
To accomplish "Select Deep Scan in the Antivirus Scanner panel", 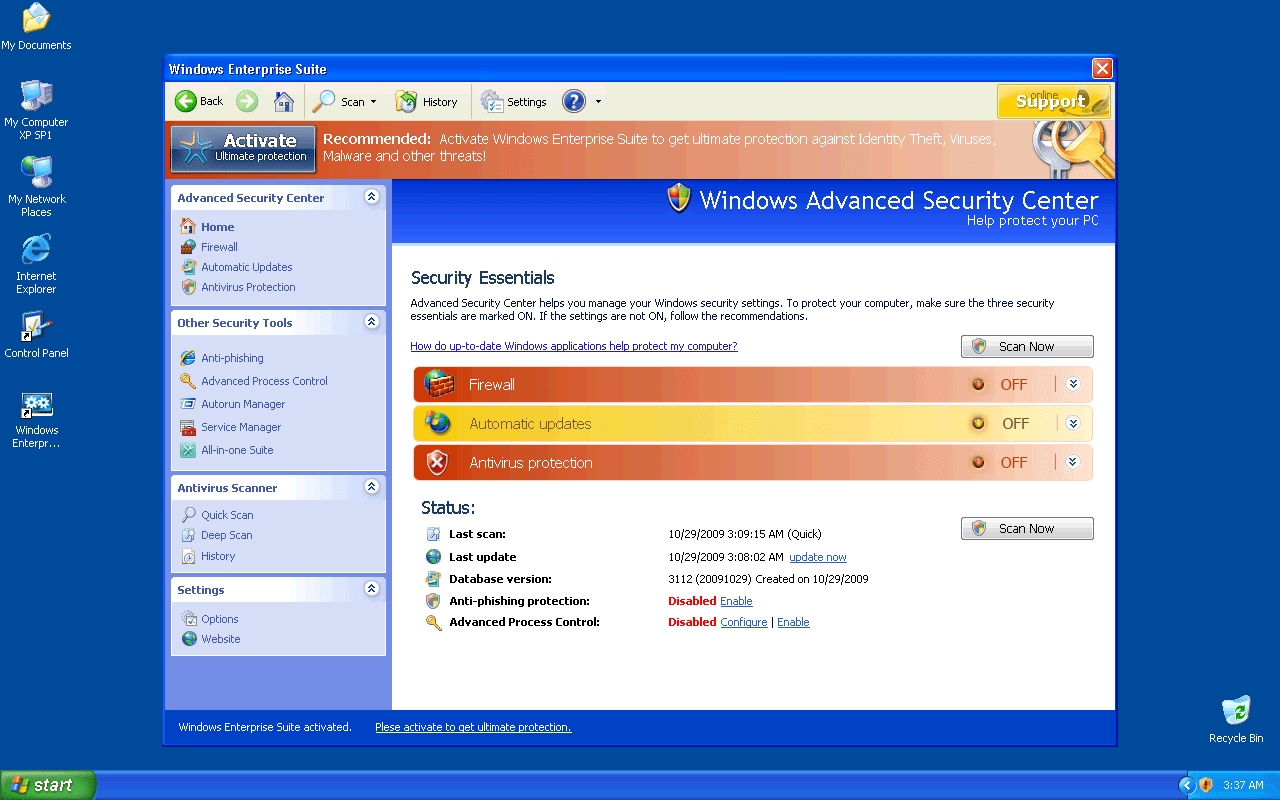I will (226, 535).
